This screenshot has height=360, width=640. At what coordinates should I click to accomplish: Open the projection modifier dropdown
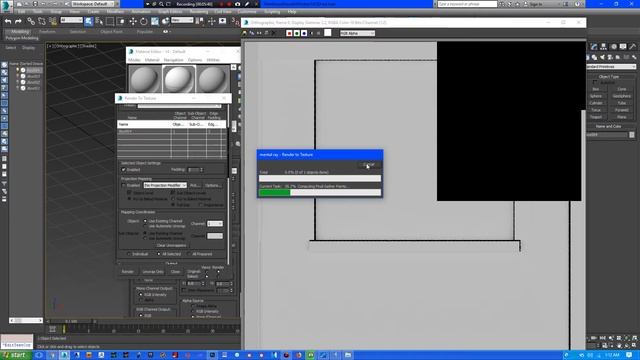(165, 185)
